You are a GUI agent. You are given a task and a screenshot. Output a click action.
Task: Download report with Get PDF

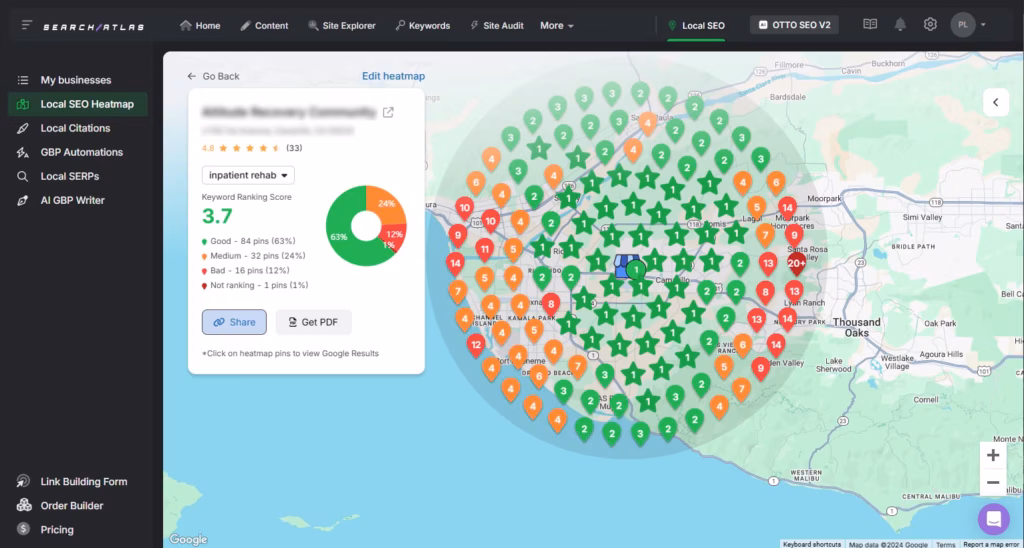coord(313,322)
